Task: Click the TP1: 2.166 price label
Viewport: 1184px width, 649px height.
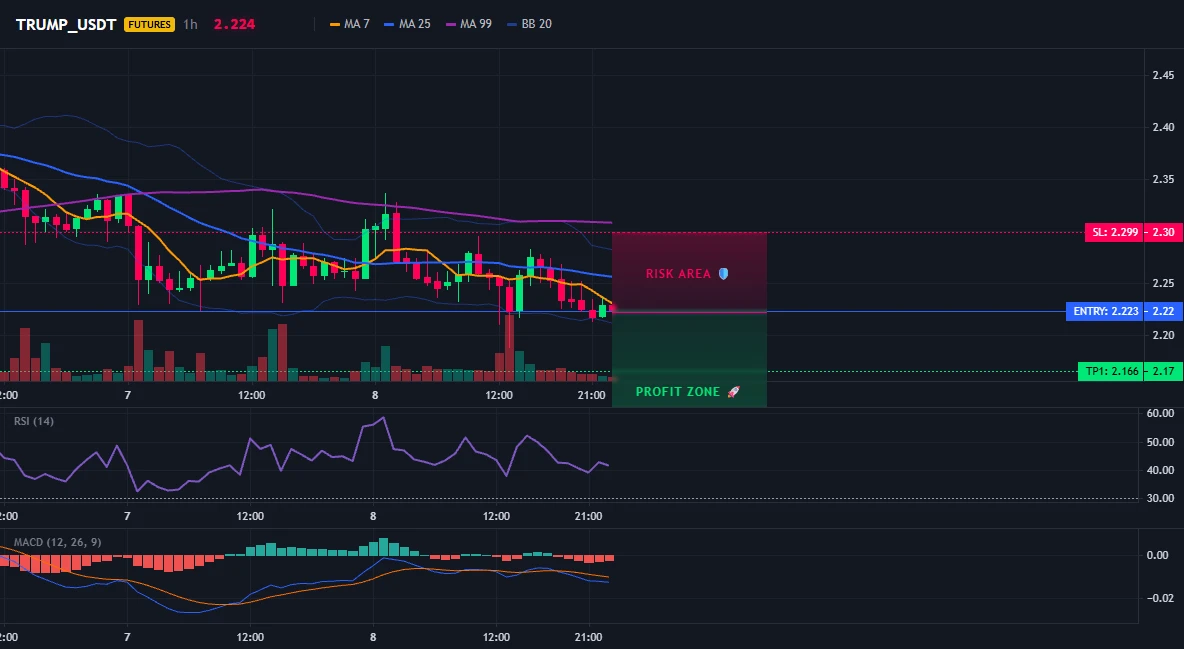Action: click(1112, 371)
